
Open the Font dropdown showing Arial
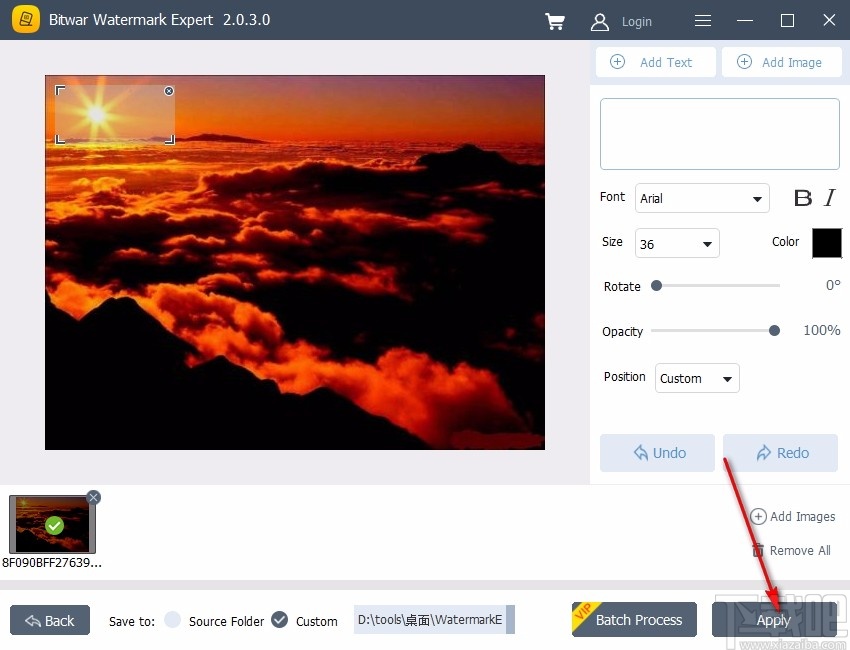point(702,198)
